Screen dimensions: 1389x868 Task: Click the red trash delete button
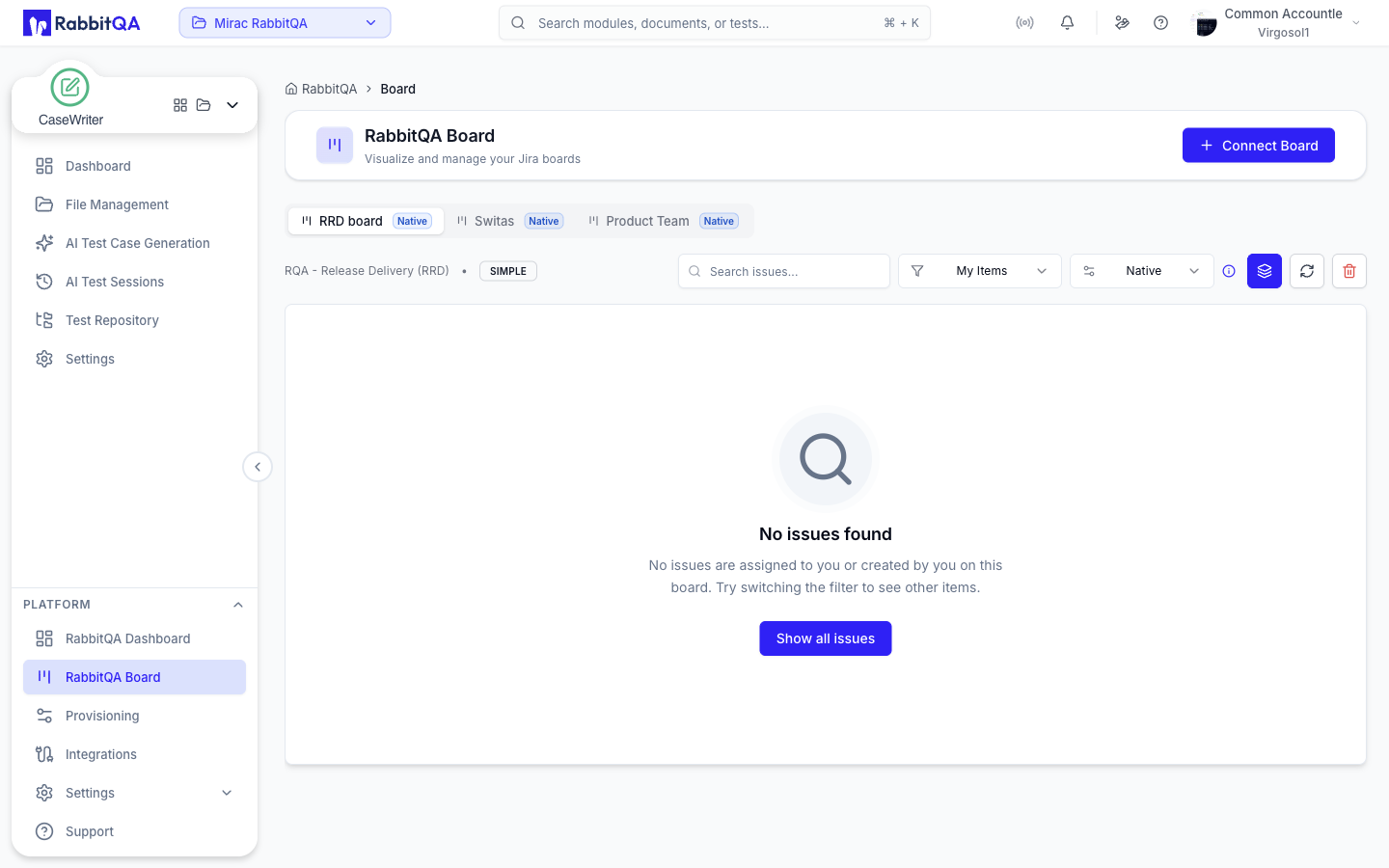pos(1349,271)
